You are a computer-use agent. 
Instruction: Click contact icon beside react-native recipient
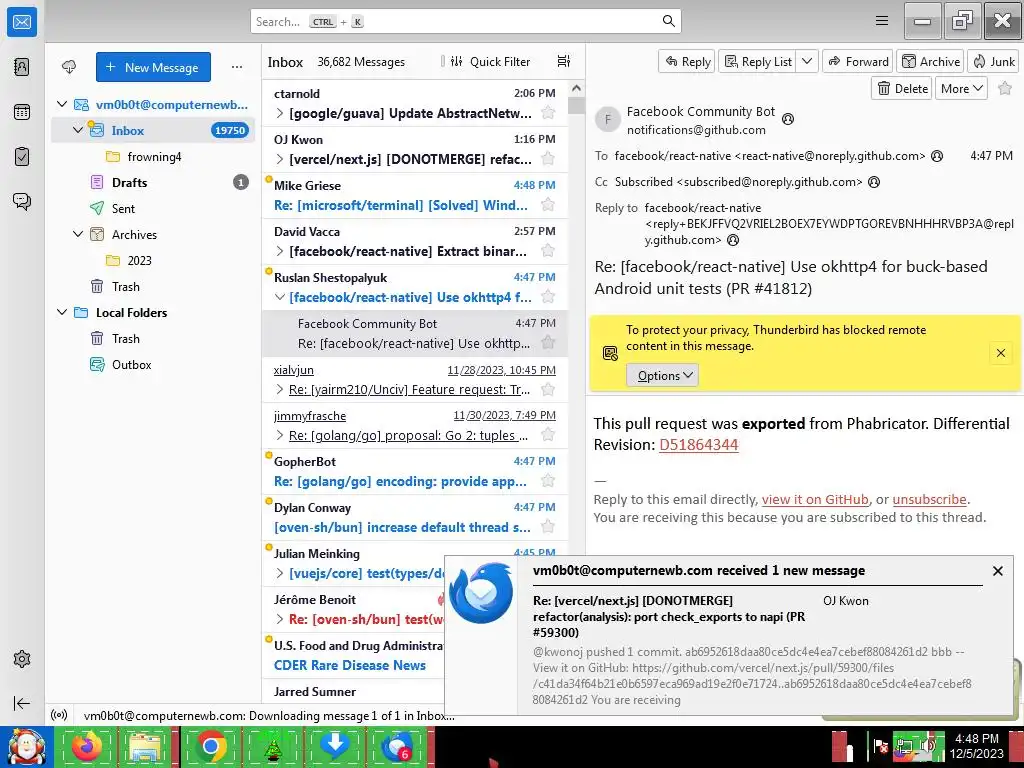[936, 156]
